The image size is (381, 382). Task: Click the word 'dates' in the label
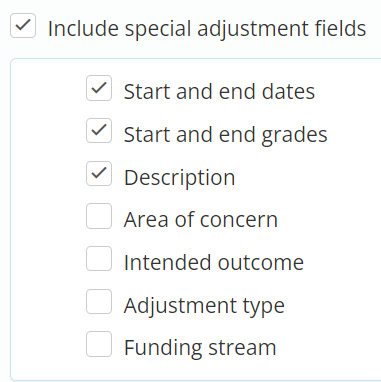click(288, 91)
